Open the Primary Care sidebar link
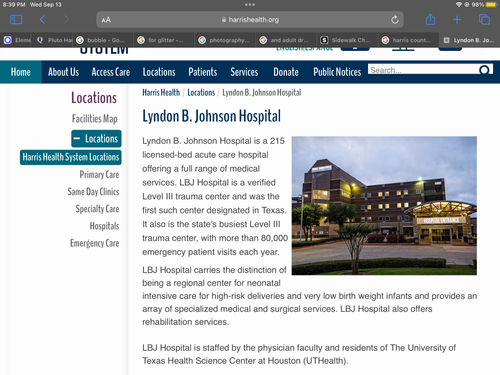This screenshot has height=375, width=500. [x=99, y=174]
